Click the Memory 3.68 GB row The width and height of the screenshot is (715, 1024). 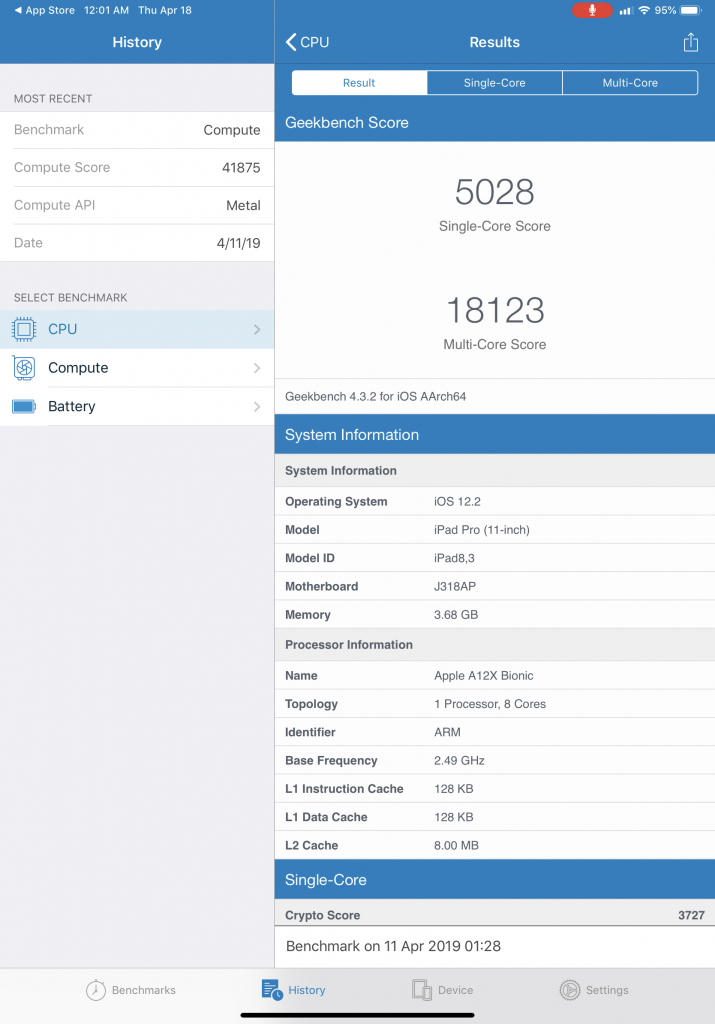[x=495, y=615]
